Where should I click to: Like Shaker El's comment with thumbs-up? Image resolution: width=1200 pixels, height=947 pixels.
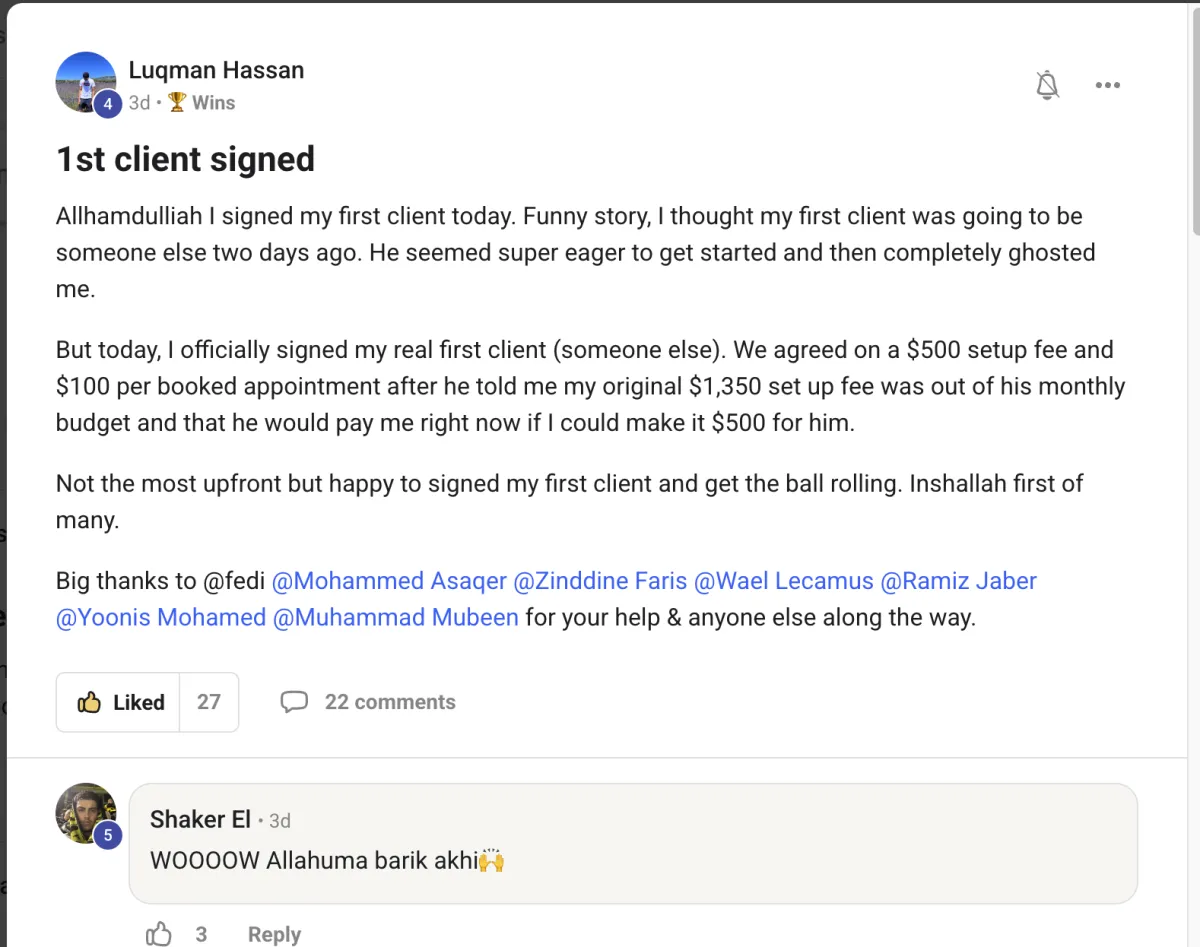(159, 934)
